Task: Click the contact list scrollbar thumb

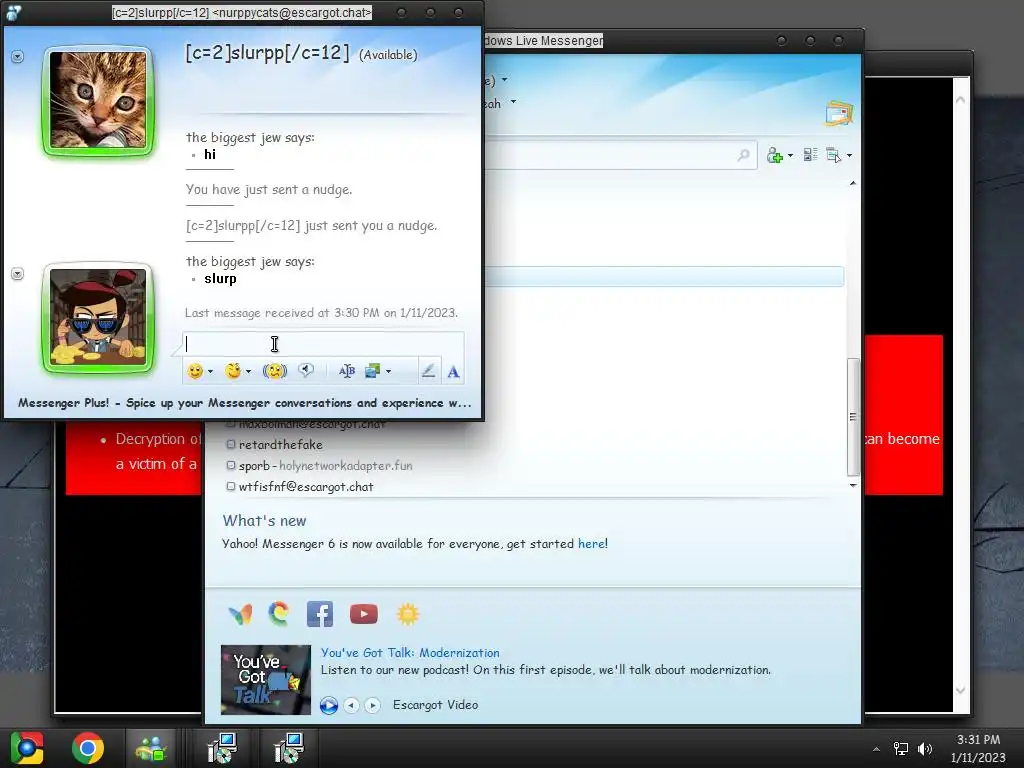Action: [852, 417]
